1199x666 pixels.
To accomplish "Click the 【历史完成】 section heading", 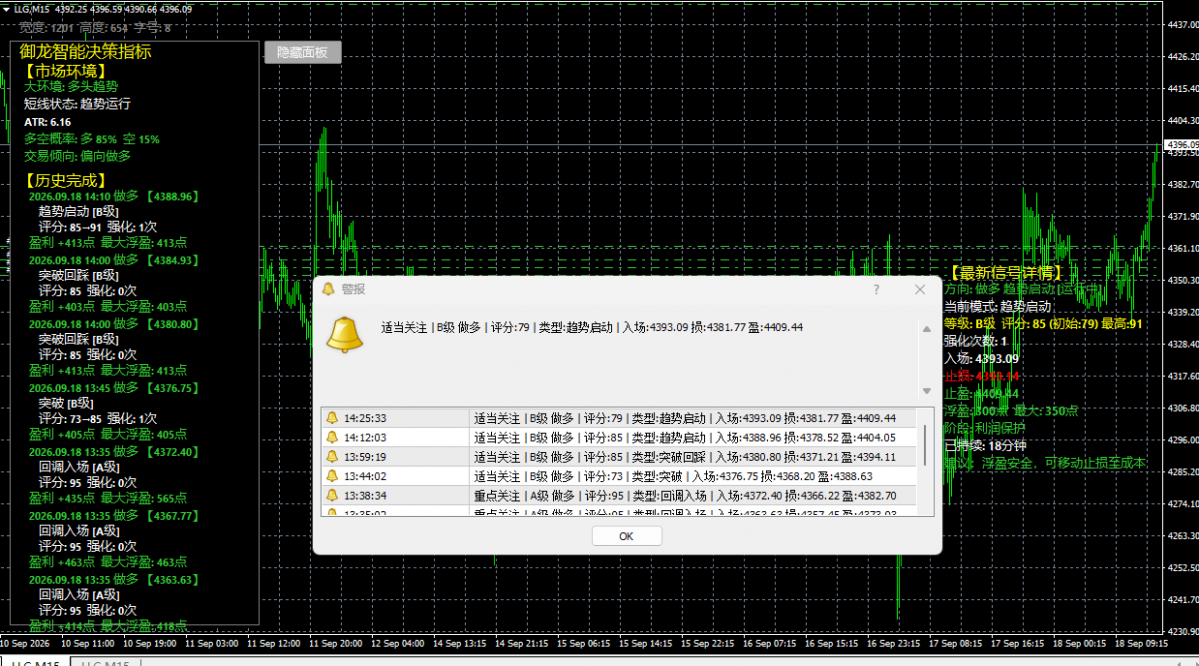I will (65, 180).
